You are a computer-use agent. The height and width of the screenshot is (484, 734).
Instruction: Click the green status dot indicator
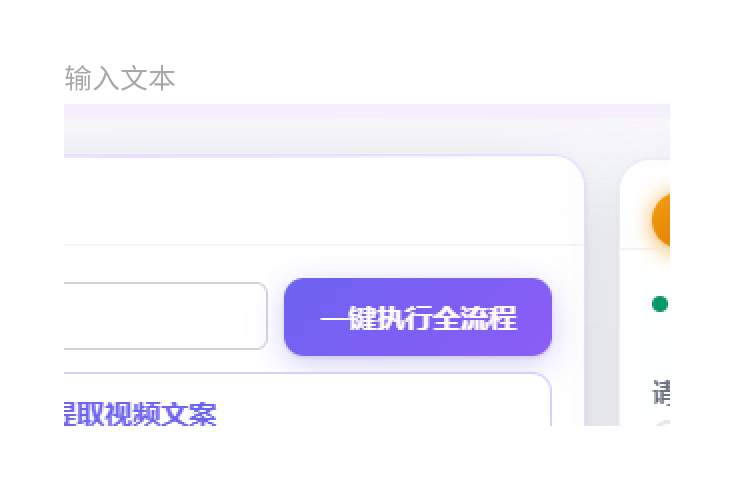tap(659, 304)
